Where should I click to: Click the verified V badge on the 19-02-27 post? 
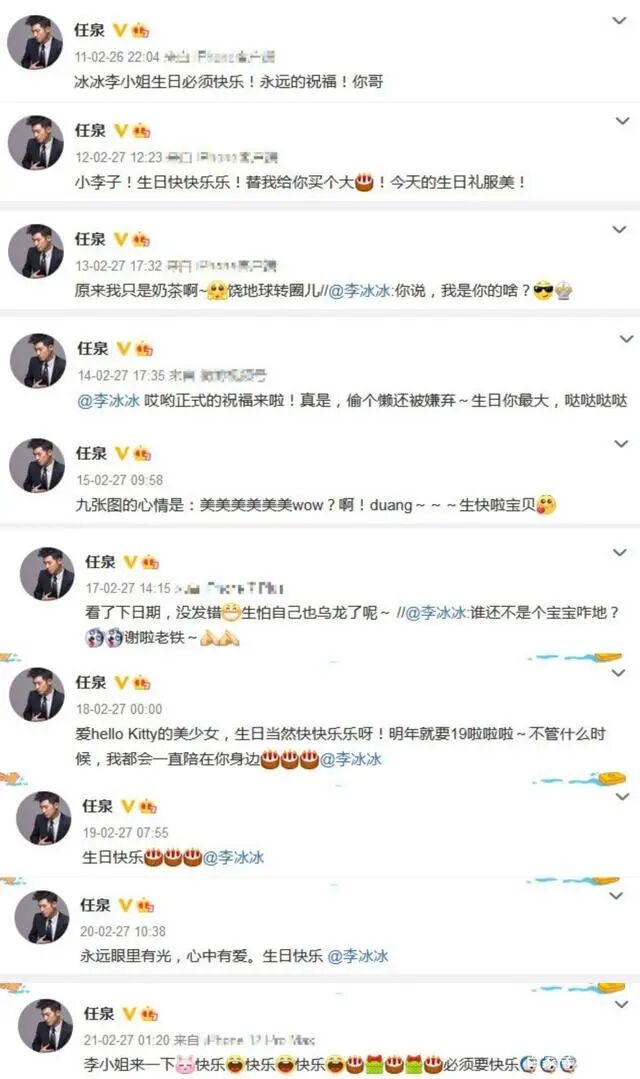pos(128,806)
